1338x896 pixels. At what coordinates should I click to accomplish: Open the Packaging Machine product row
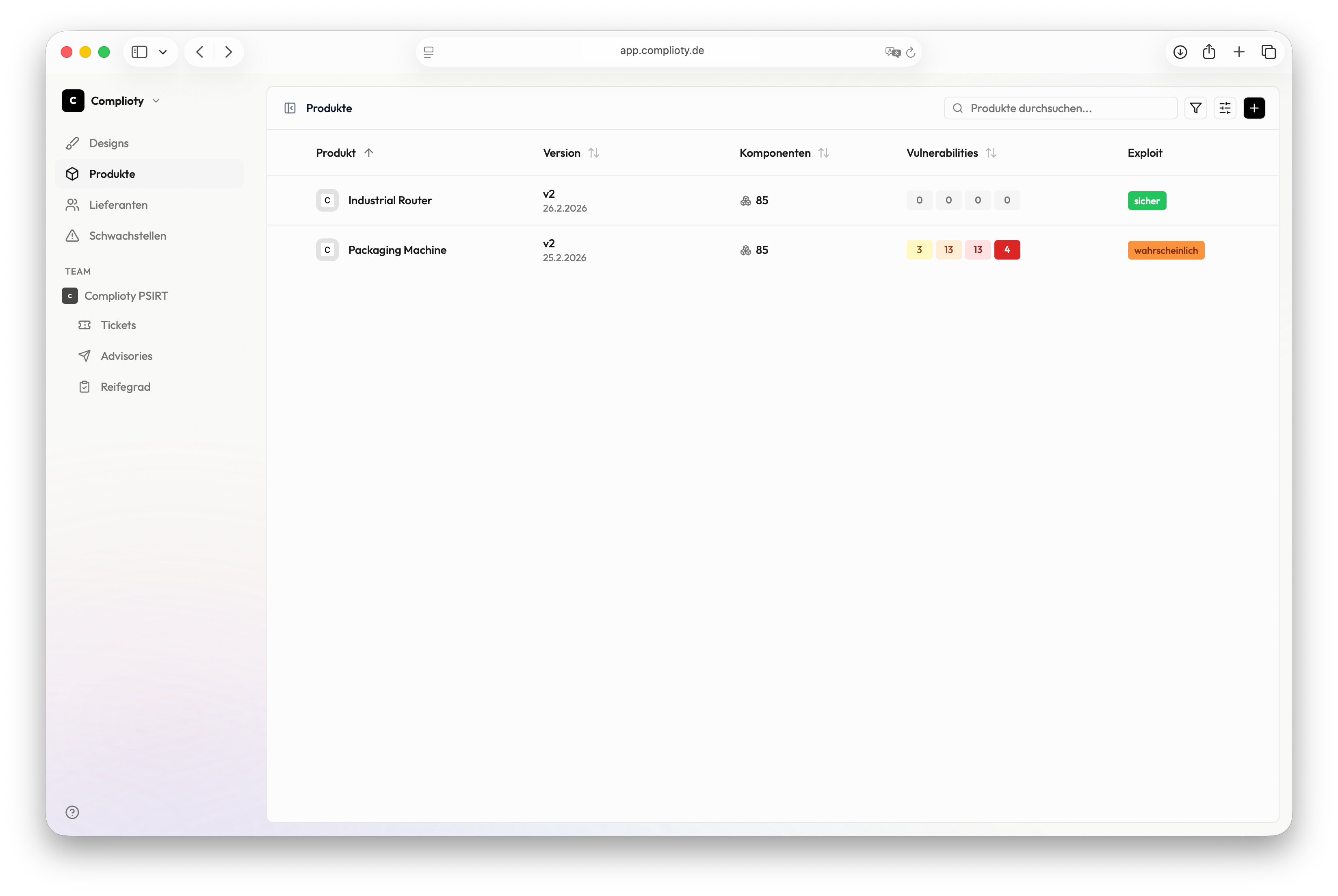click(397, 250)
